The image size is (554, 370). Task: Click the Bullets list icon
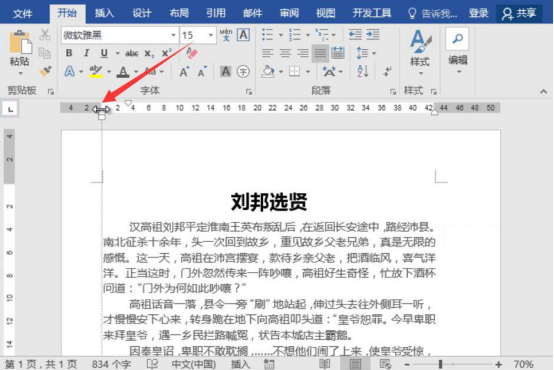coord(267,35)
